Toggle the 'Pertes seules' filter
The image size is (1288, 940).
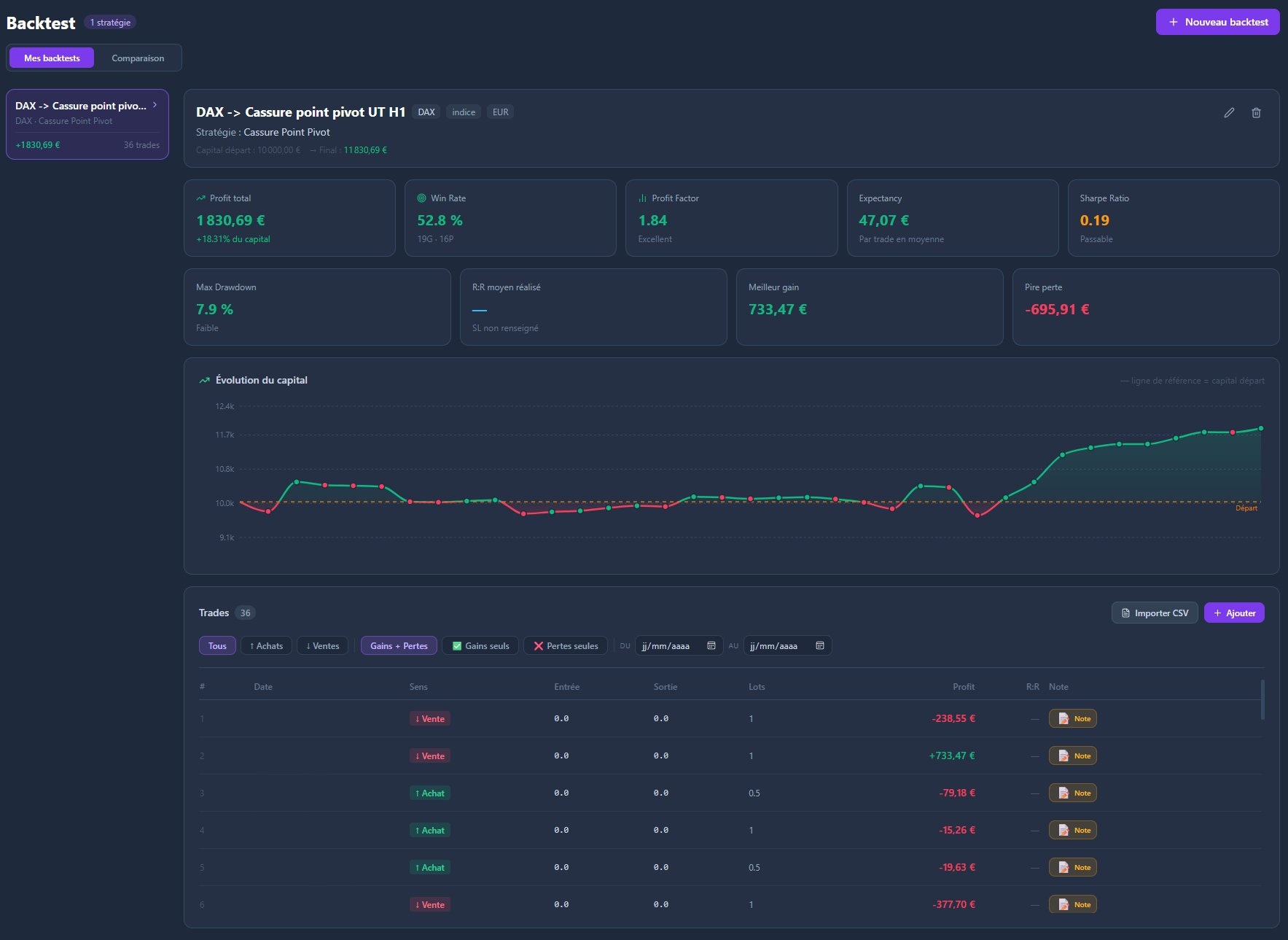click(565, 645)
